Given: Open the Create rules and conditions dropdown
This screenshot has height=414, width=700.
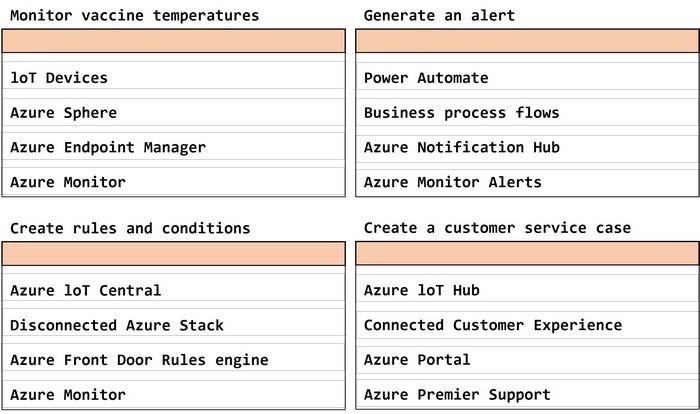Looking at the screenshot, I should (x=174, y=254).
